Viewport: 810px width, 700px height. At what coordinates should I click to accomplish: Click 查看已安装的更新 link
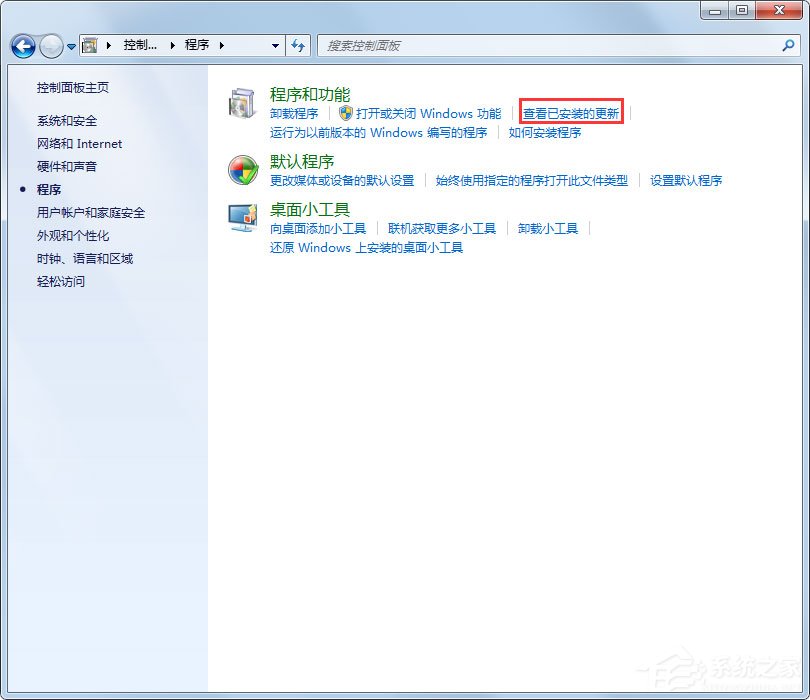[571, 113]
